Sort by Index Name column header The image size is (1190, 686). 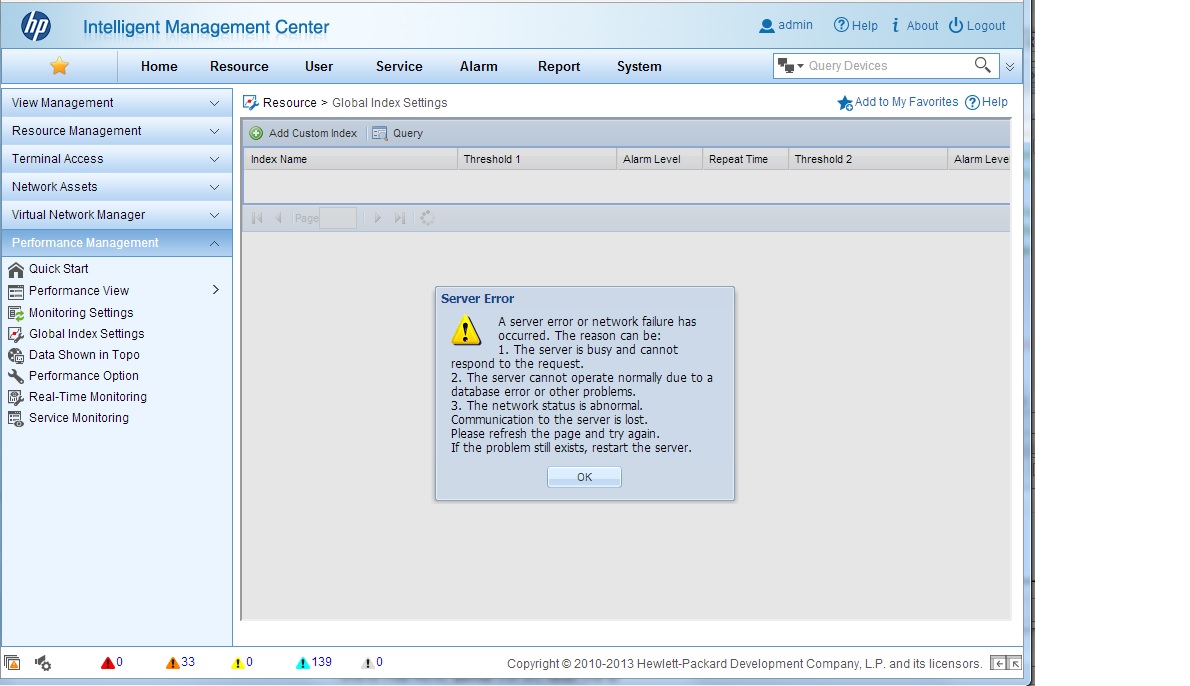click(x=350, y=159)
